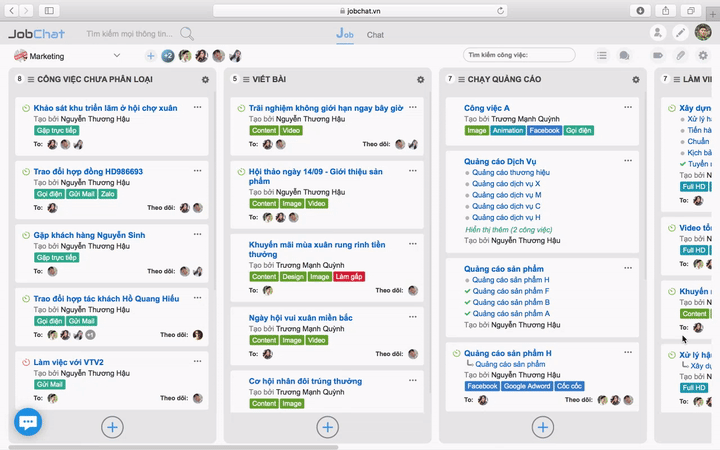Expand Hiển thị thêm (2 công việc)
720x450 pixels.
click(x=508, y=230)
